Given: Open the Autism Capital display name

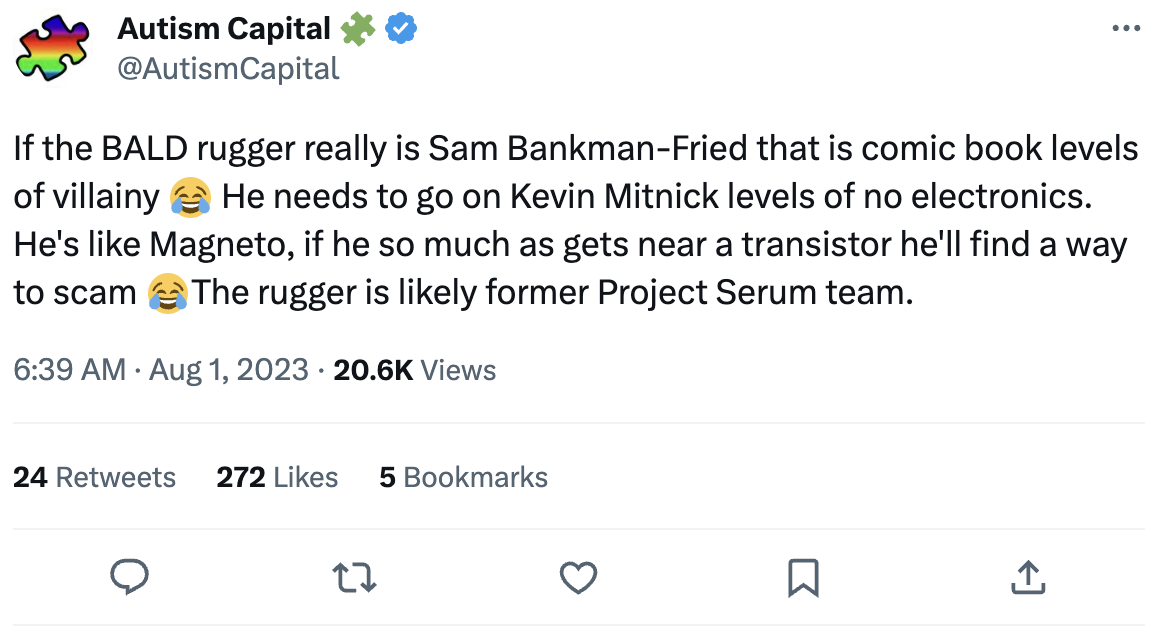Looking at the screenshot, I should click(224, 30).
